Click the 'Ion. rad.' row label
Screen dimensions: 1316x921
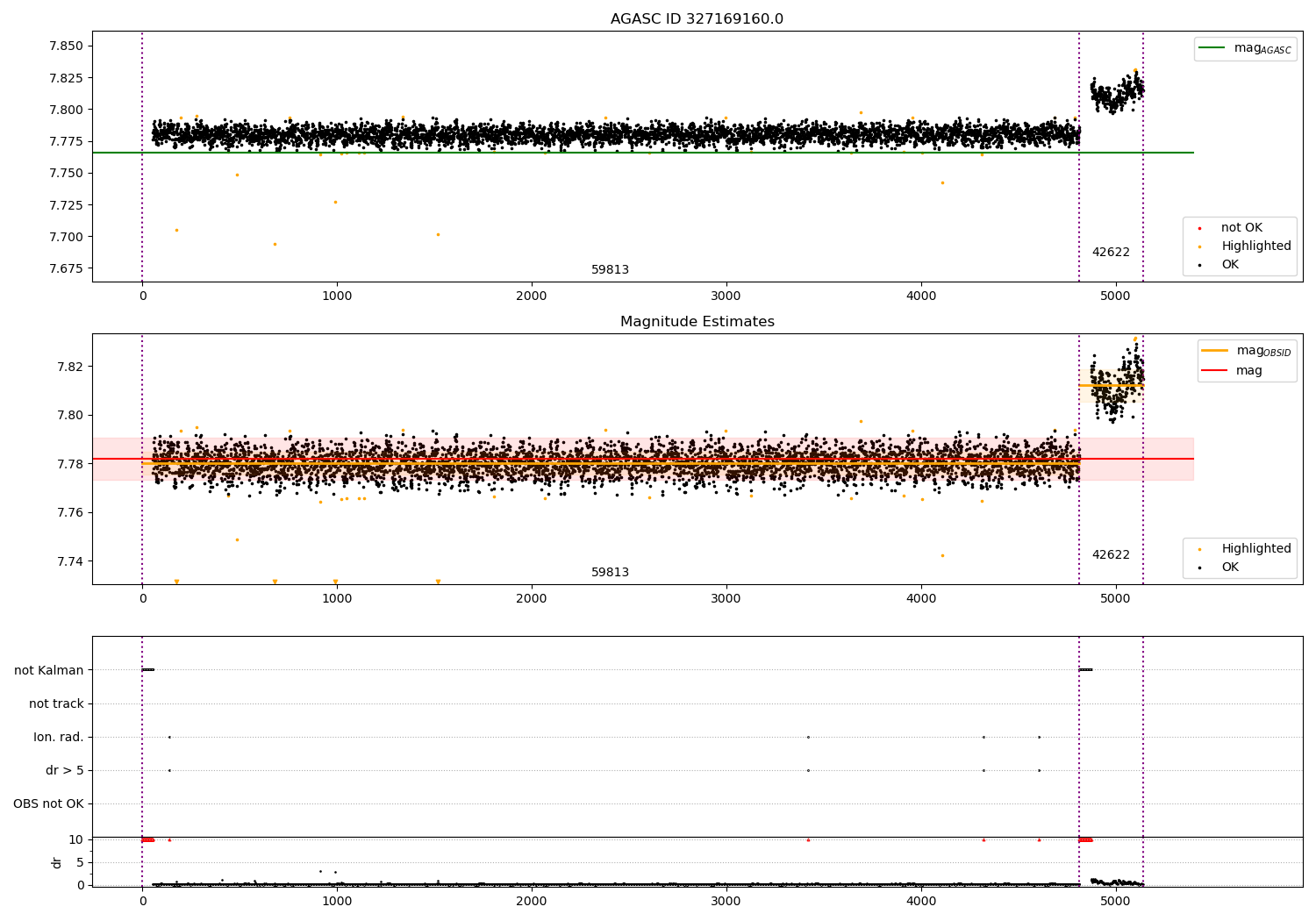(59, 737)
